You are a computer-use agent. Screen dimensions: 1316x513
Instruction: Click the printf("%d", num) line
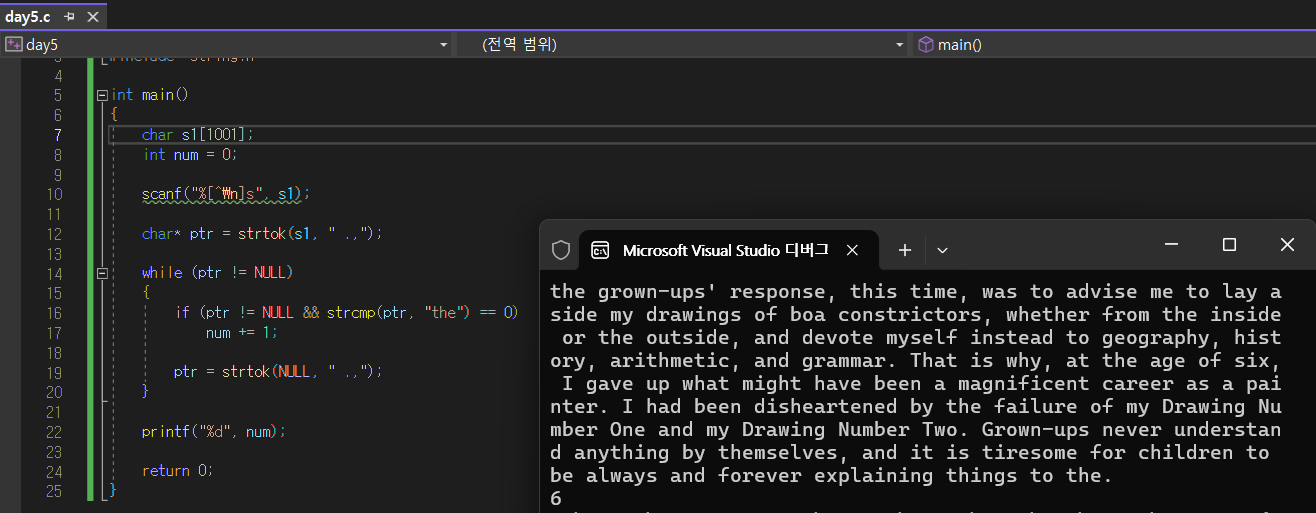[214, 431]
